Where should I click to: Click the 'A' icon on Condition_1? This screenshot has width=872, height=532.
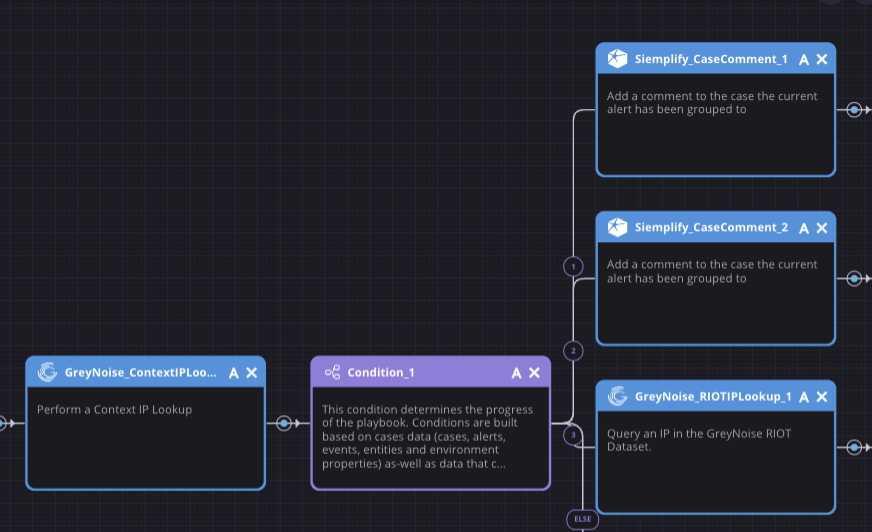click(517, 373)
